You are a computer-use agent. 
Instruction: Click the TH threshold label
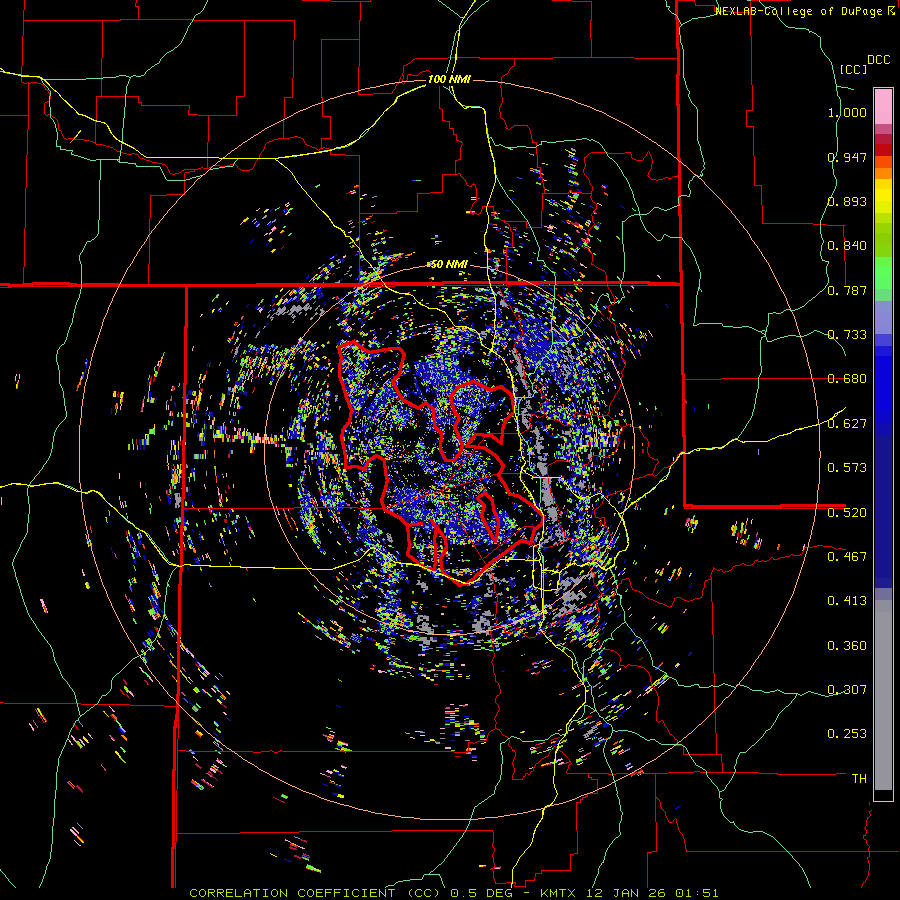click(859, 779)
